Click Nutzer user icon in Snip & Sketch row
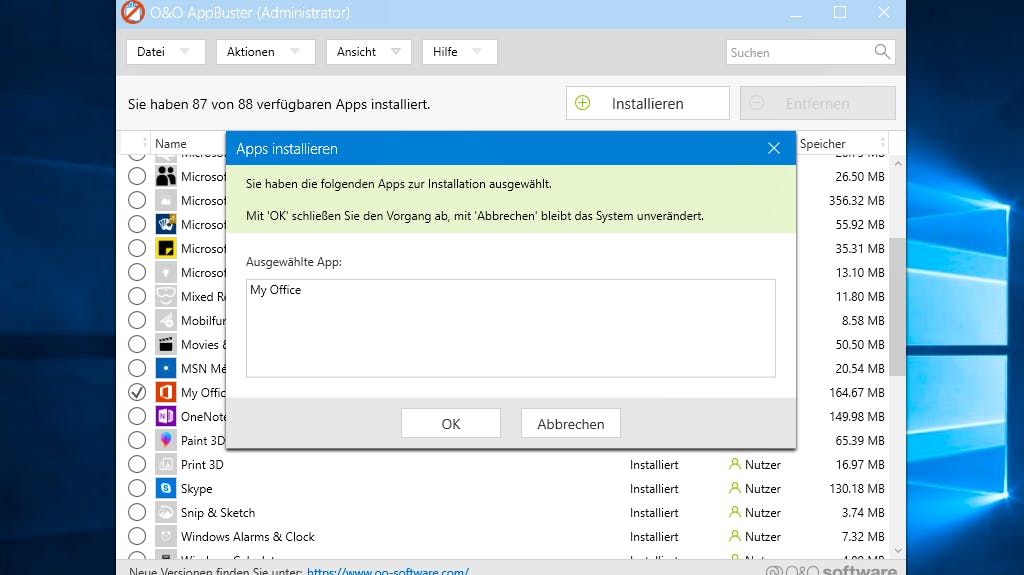This screenshot has height=575, width=1024. click(x=735, y=512)
